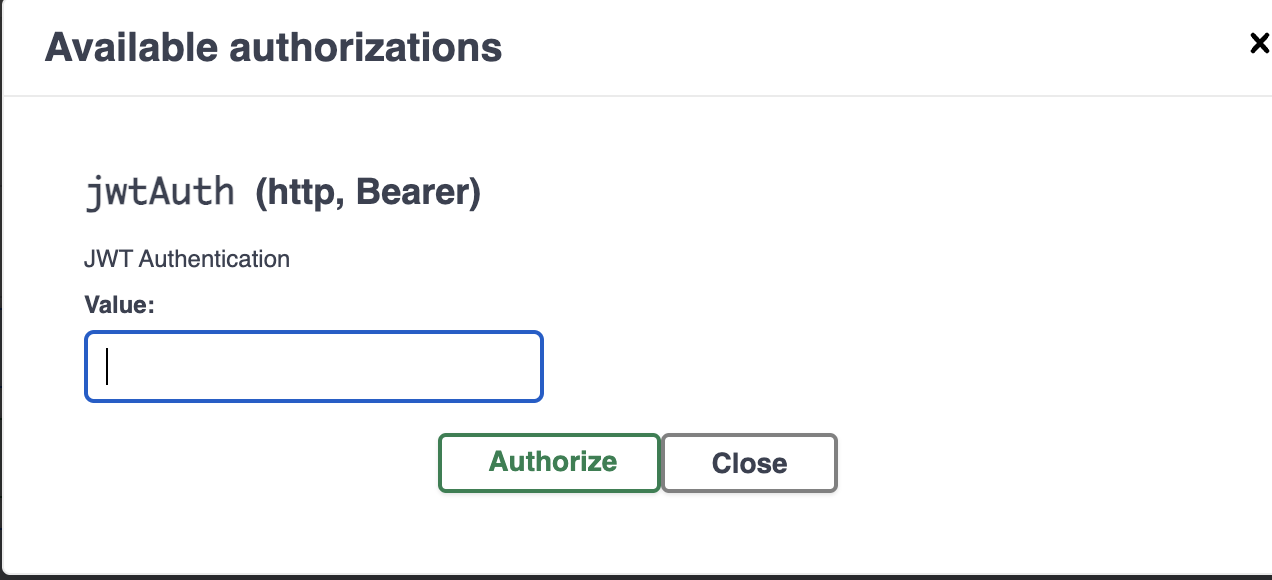Click the "JWT Authentication" description text
The width and height of the screenshot is (1272, 580).
click(187, 259)
